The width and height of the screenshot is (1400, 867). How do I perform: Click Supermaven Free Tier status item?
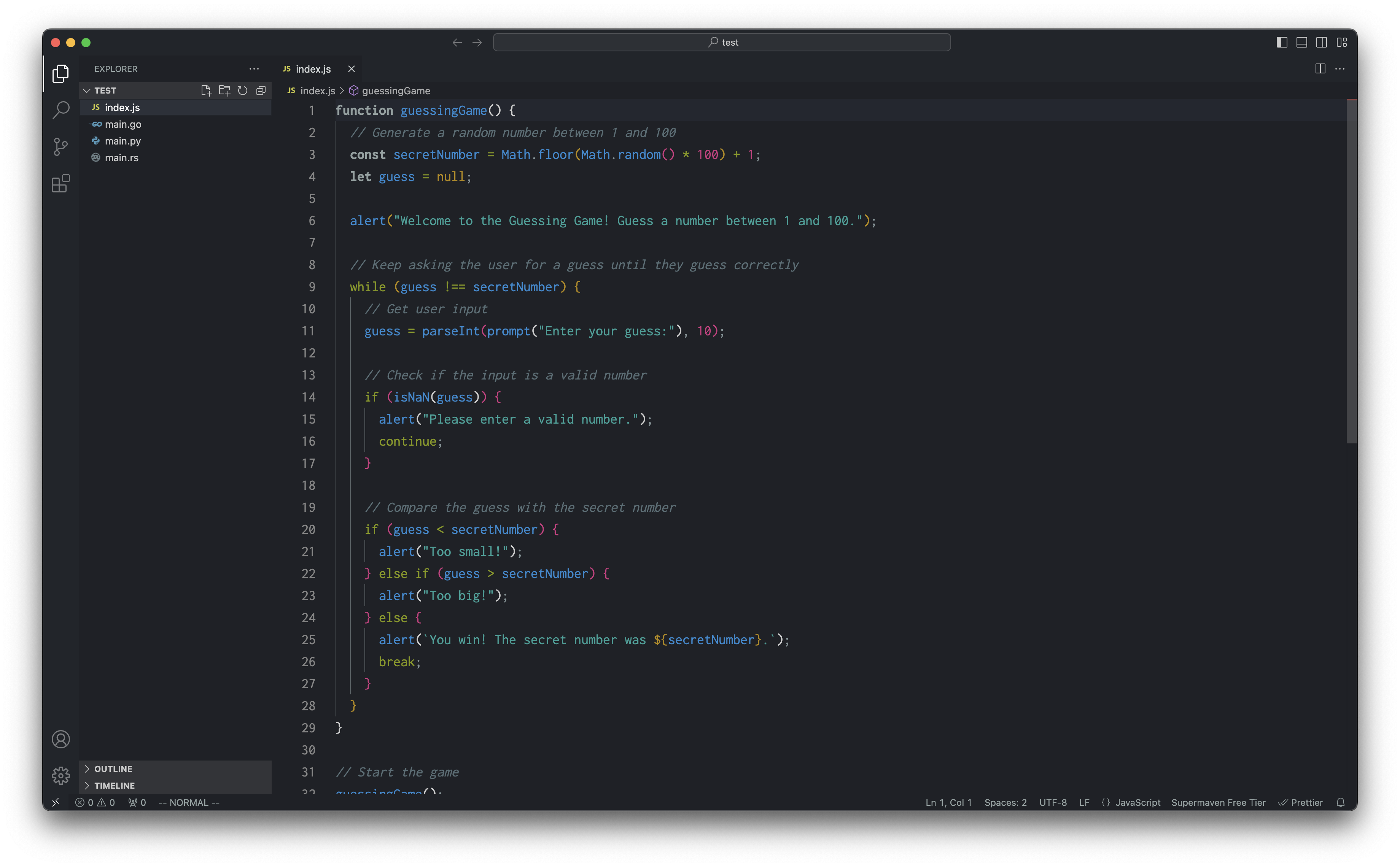click(x=1218, y=802)
